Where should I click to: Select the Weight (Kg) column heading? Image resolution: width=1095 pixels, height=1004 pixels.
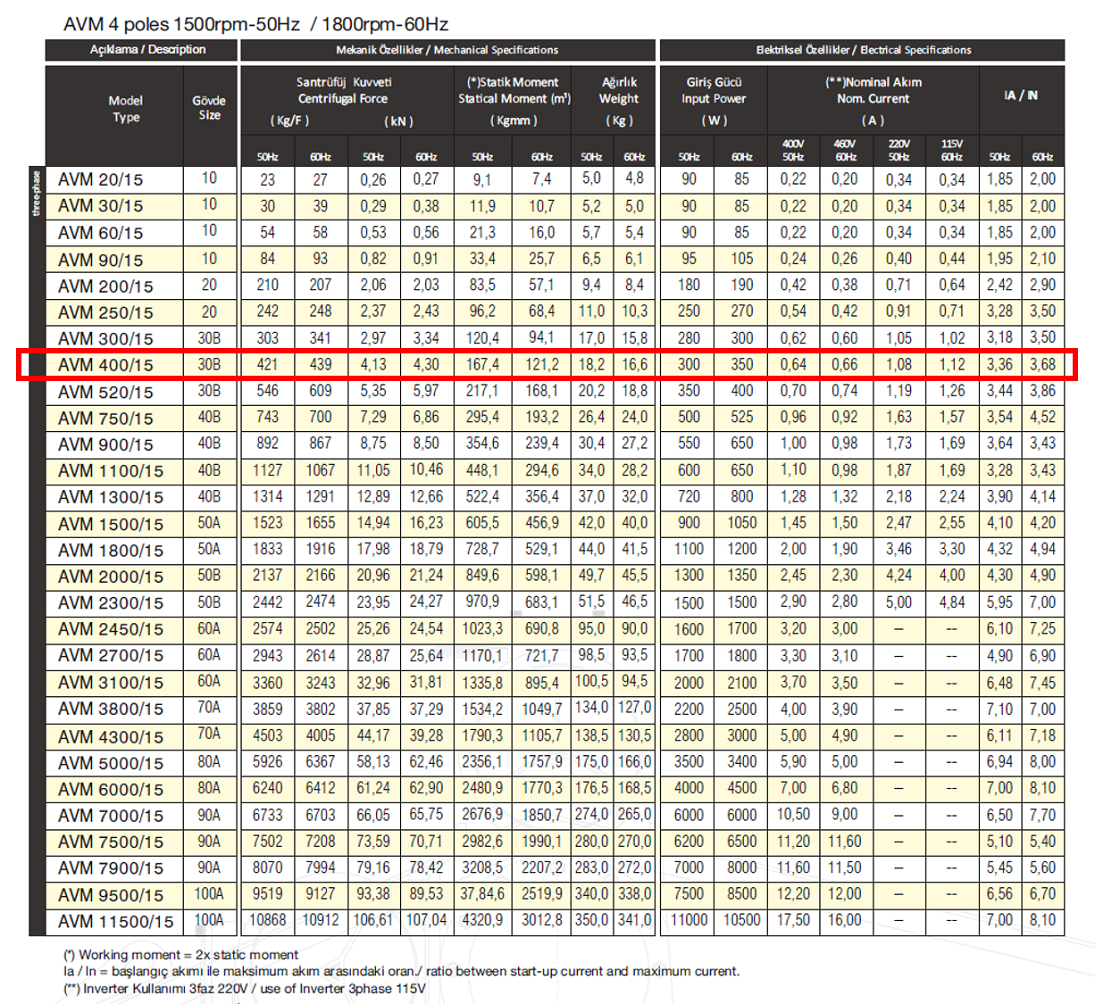[x=619, y=101]
